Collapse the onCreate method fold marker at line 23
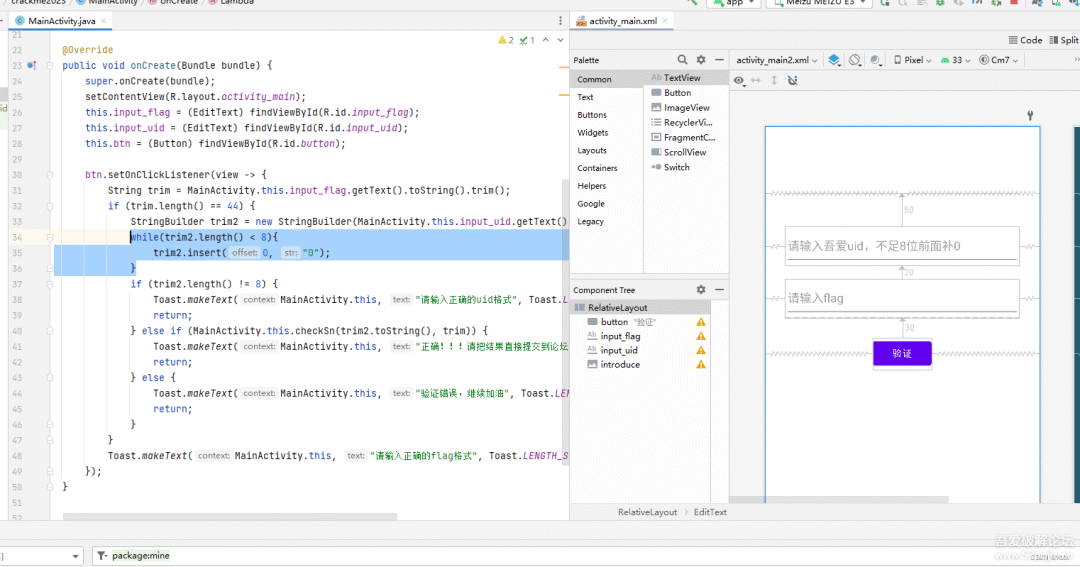Viewport: 1080px width, 567px height. pos(50,65)
